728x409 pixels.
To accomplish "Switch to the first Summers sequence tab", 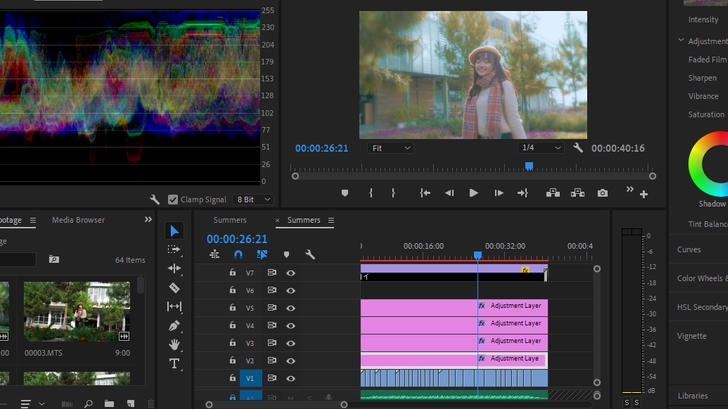I will [x=229, y=220].
